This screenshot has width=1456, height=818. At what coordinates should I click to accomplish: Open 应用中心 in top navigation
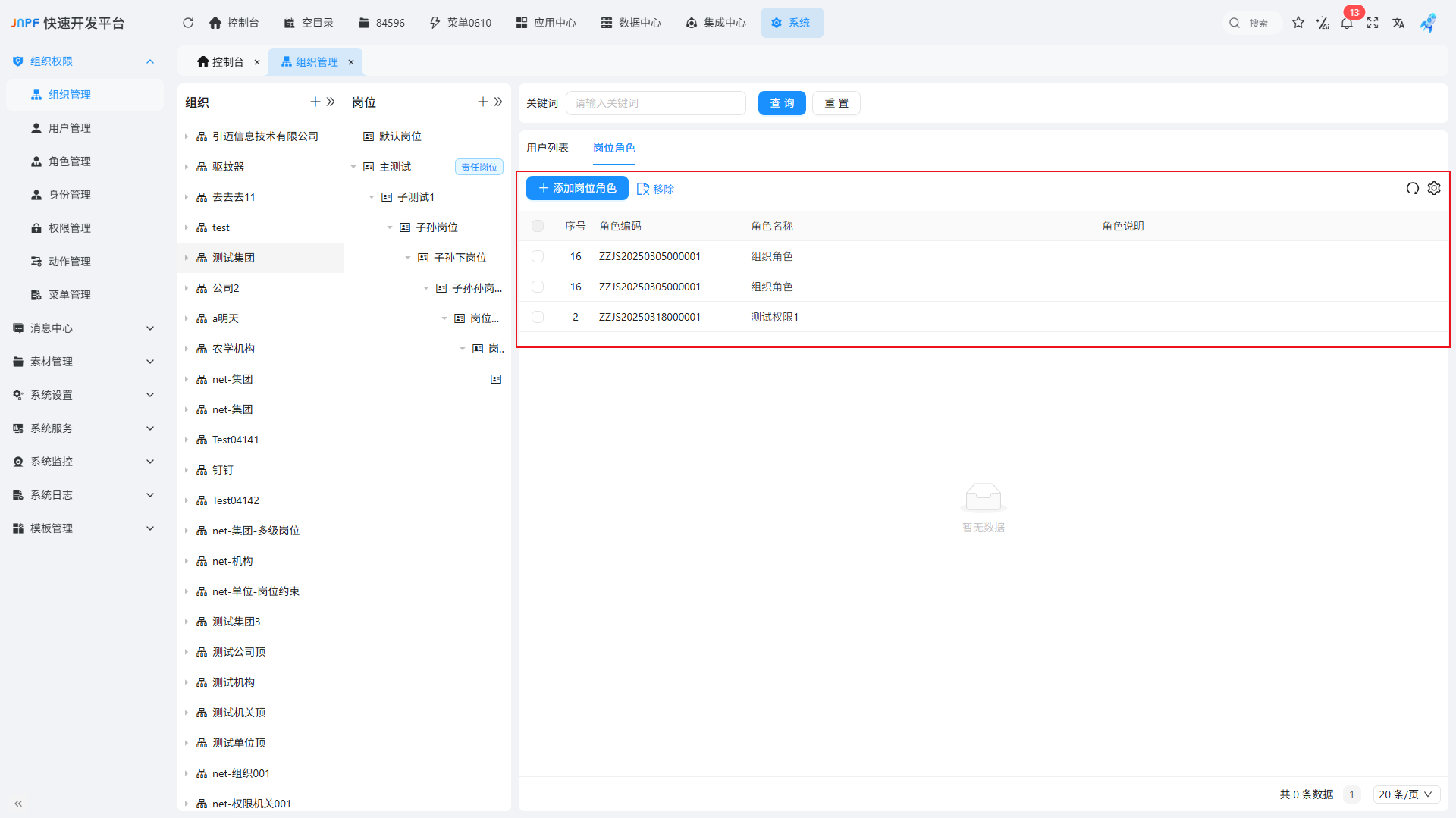(546, 23)
